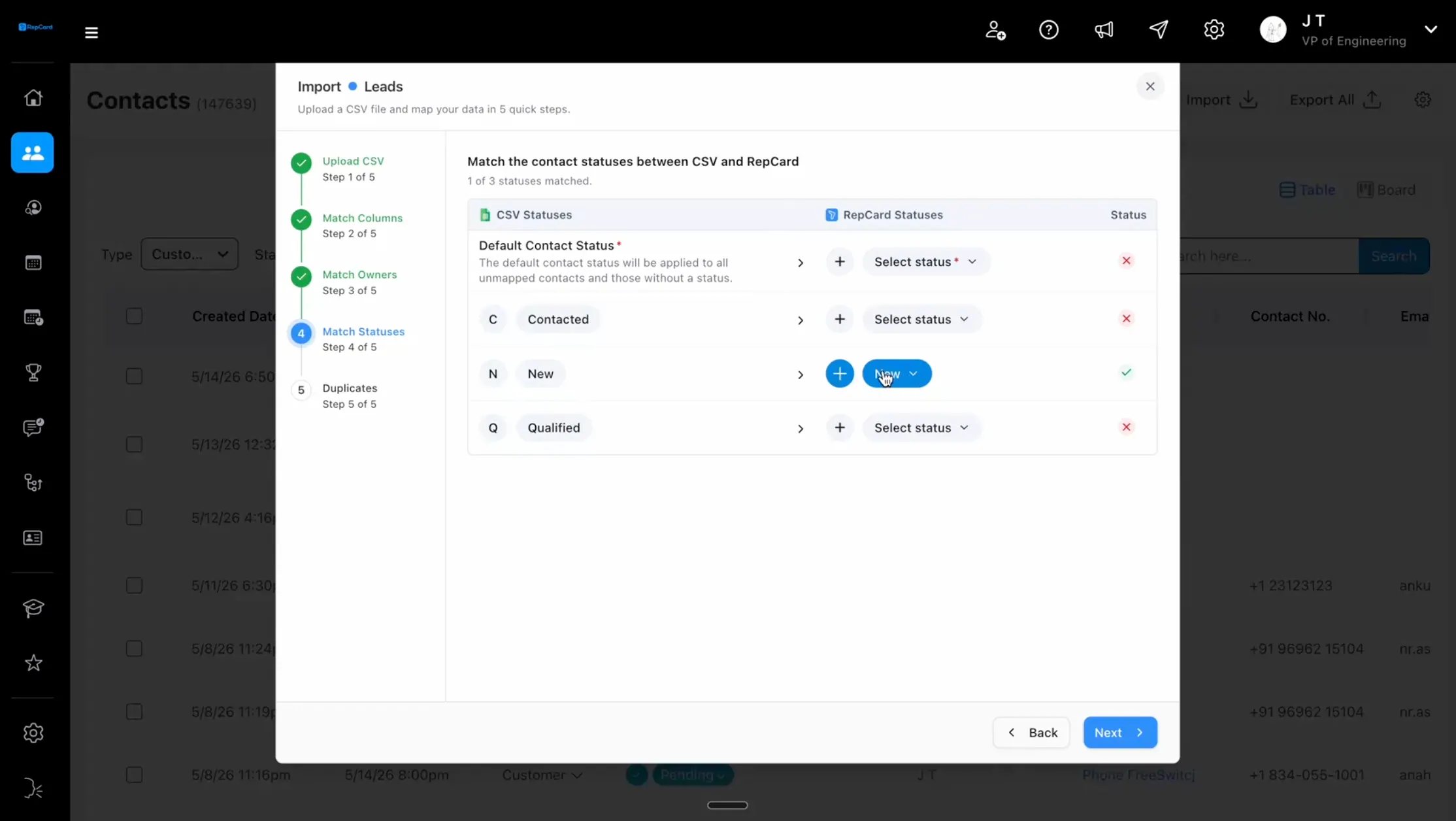Open the sidebar settings gear icon
The height and width of the screenshot is (821, 1456).
(x=33, y=733)
